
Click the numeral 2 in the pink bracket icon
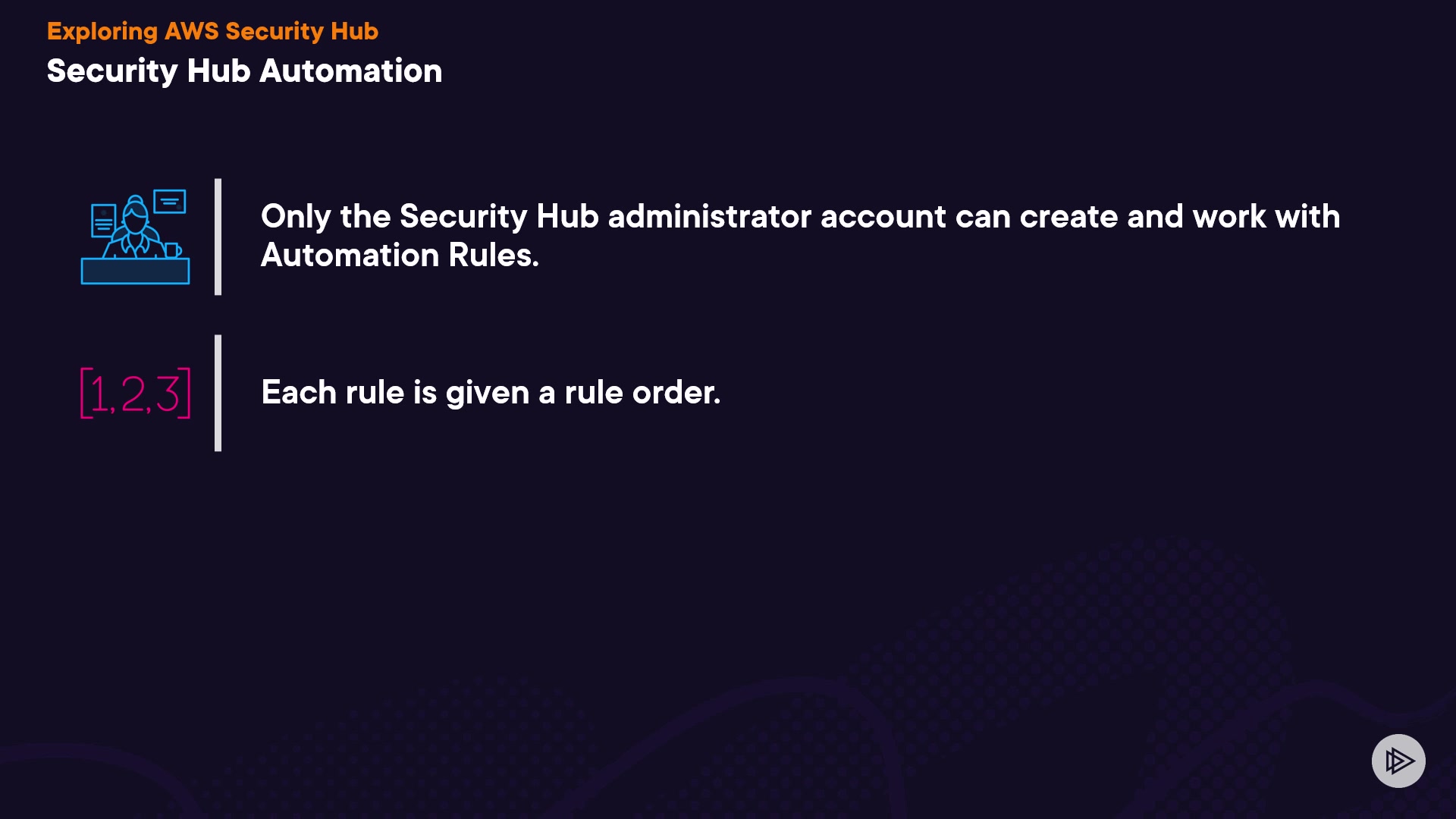pyautogui.click(x=133, y=394)
